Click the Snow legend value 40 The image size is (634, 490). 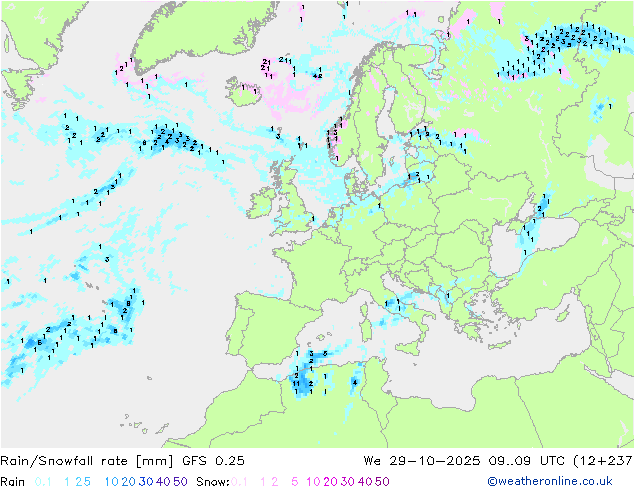(x=365, y=482)
